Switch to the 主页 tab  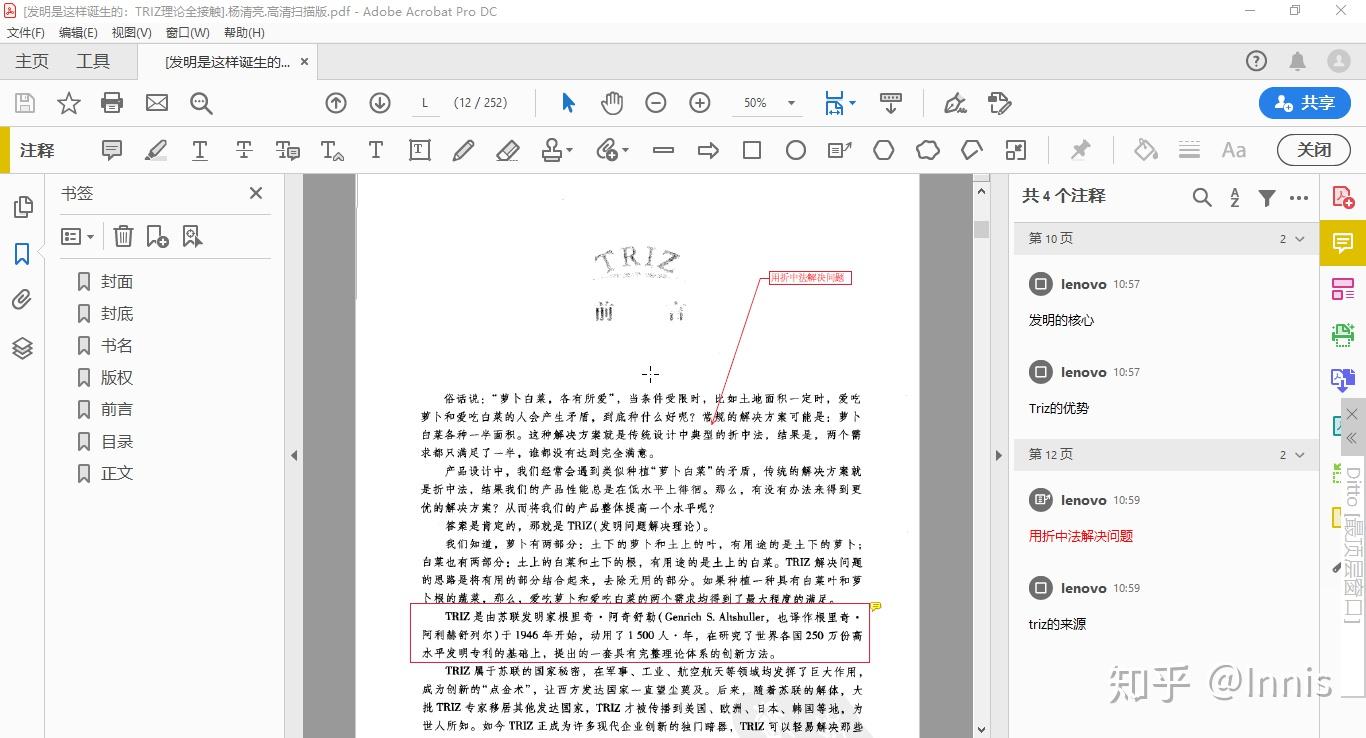(x=33, y=60)
